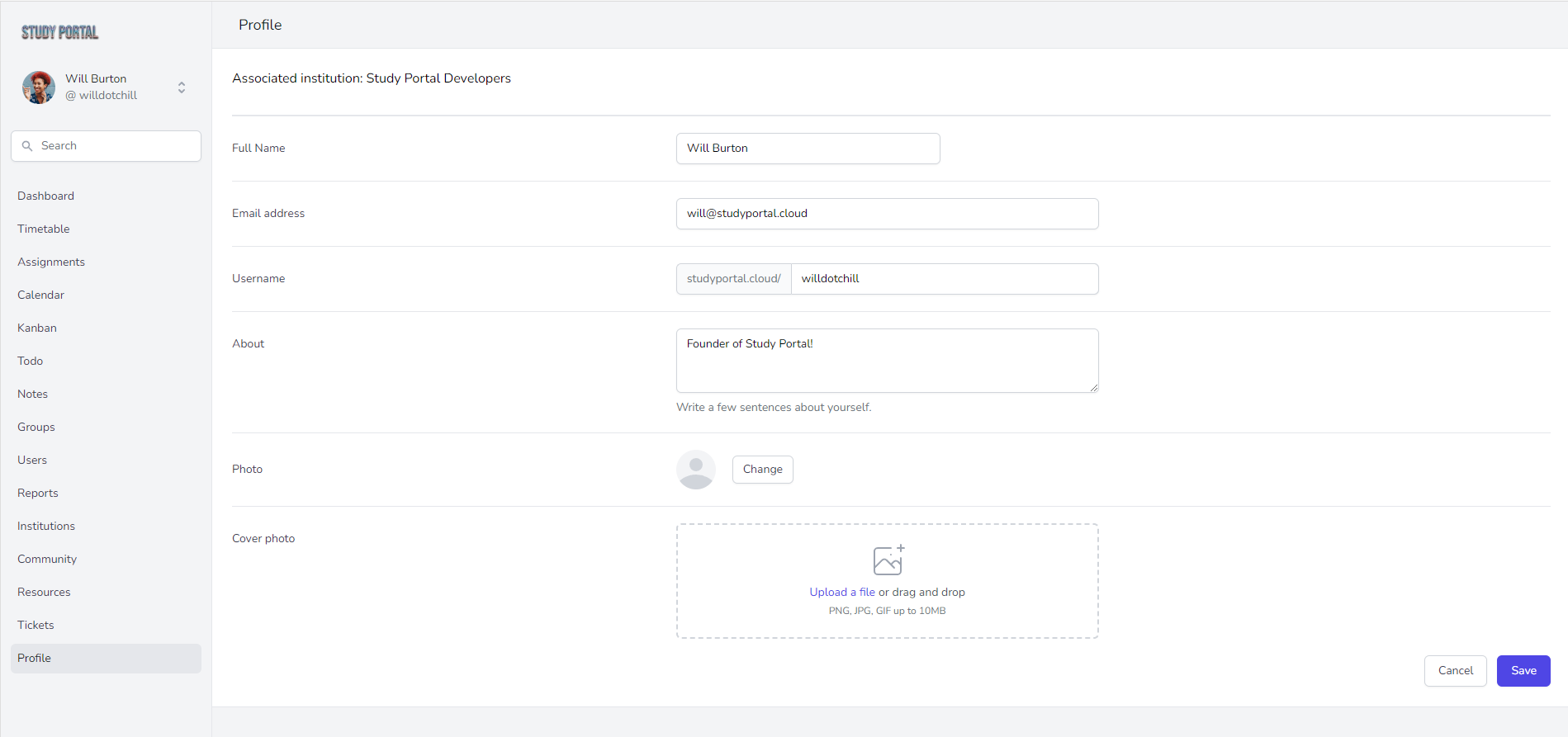Open Tickets
The image size is (1568, 737).
tap(106, 625)
